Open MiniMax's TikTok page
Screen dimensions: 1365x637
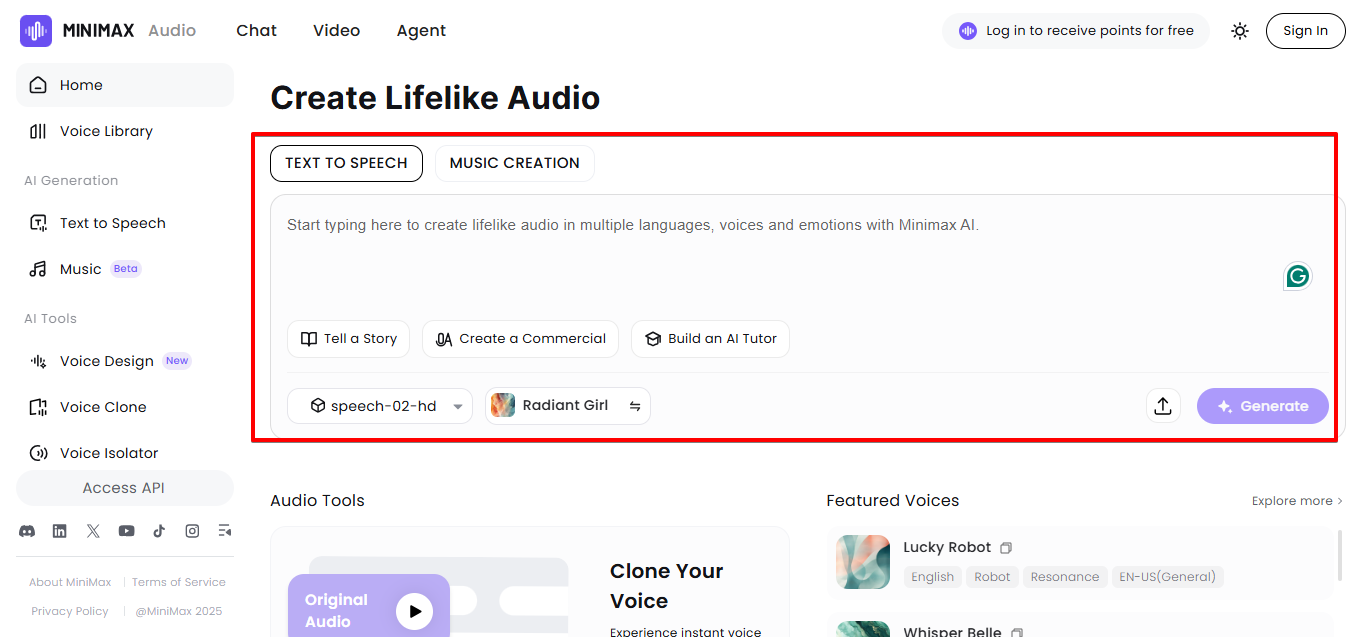(x=159, y=530)
